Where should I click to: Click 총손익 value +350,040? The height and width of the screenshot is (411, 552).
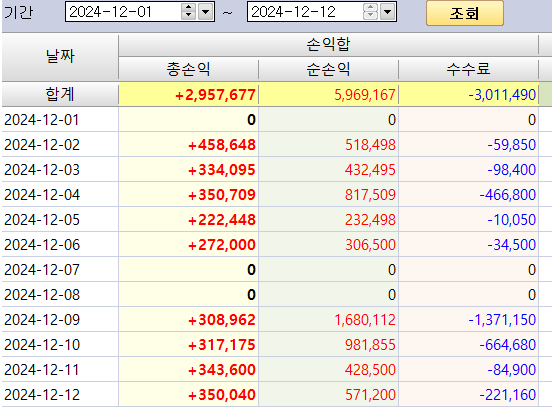(222, 395)
